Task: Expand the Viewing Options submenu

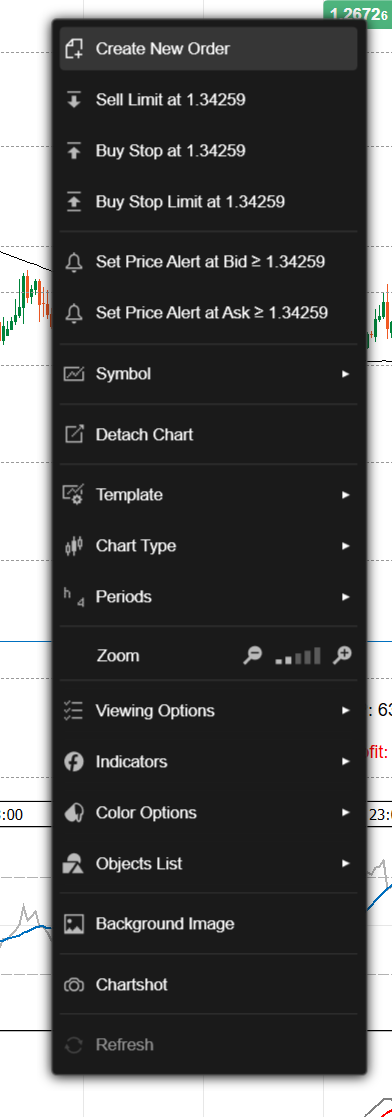Action: tap(208, 710)
